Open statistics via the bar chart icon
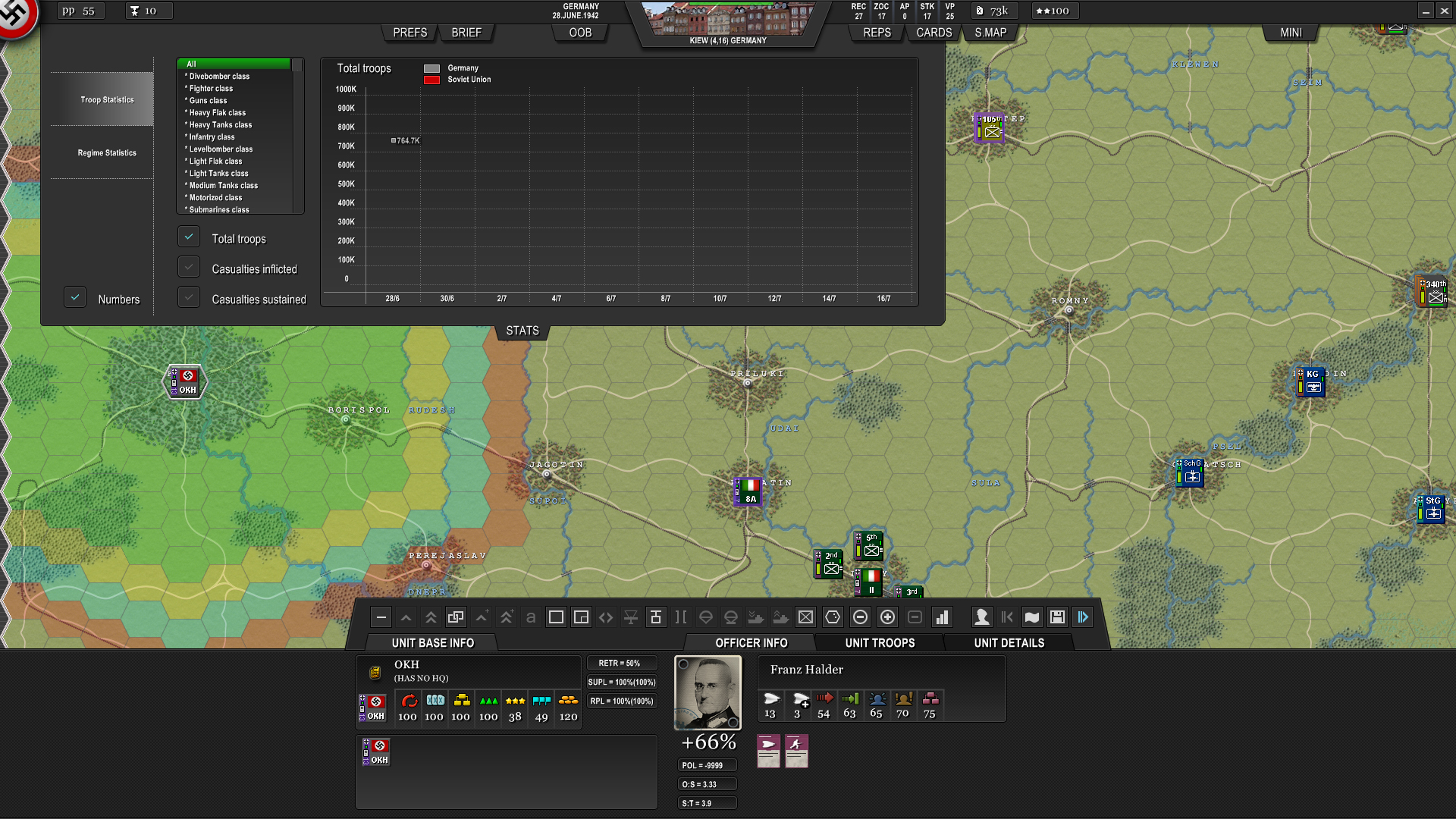The image size is (1456, 819). coord(942,617)
